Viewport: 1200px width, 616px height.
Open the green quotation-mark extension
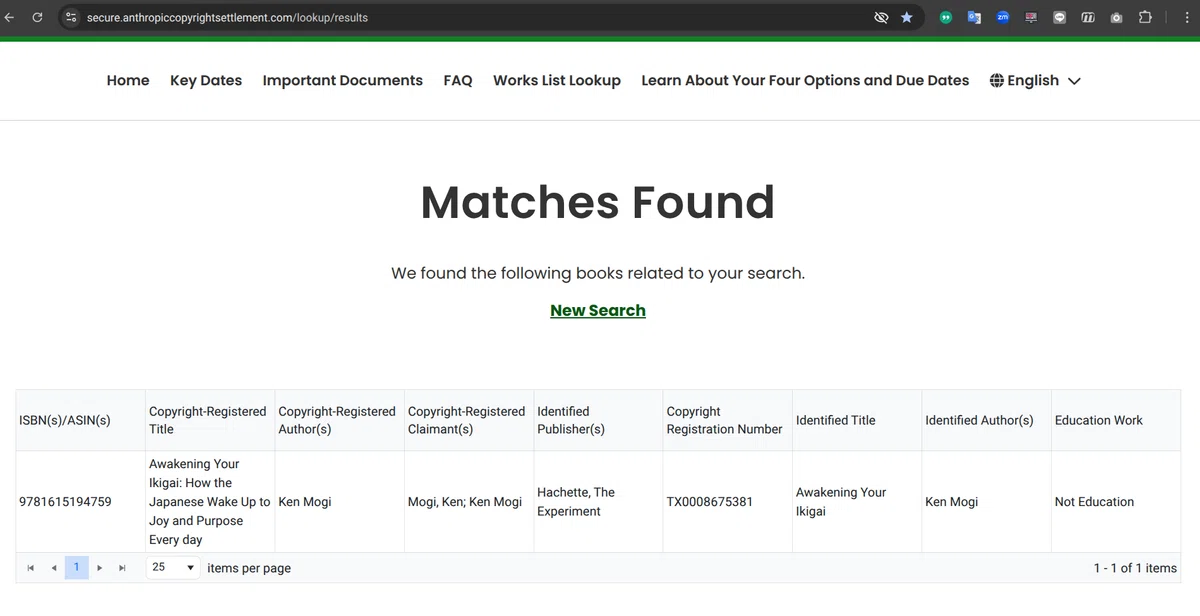[x=945, y=17]
